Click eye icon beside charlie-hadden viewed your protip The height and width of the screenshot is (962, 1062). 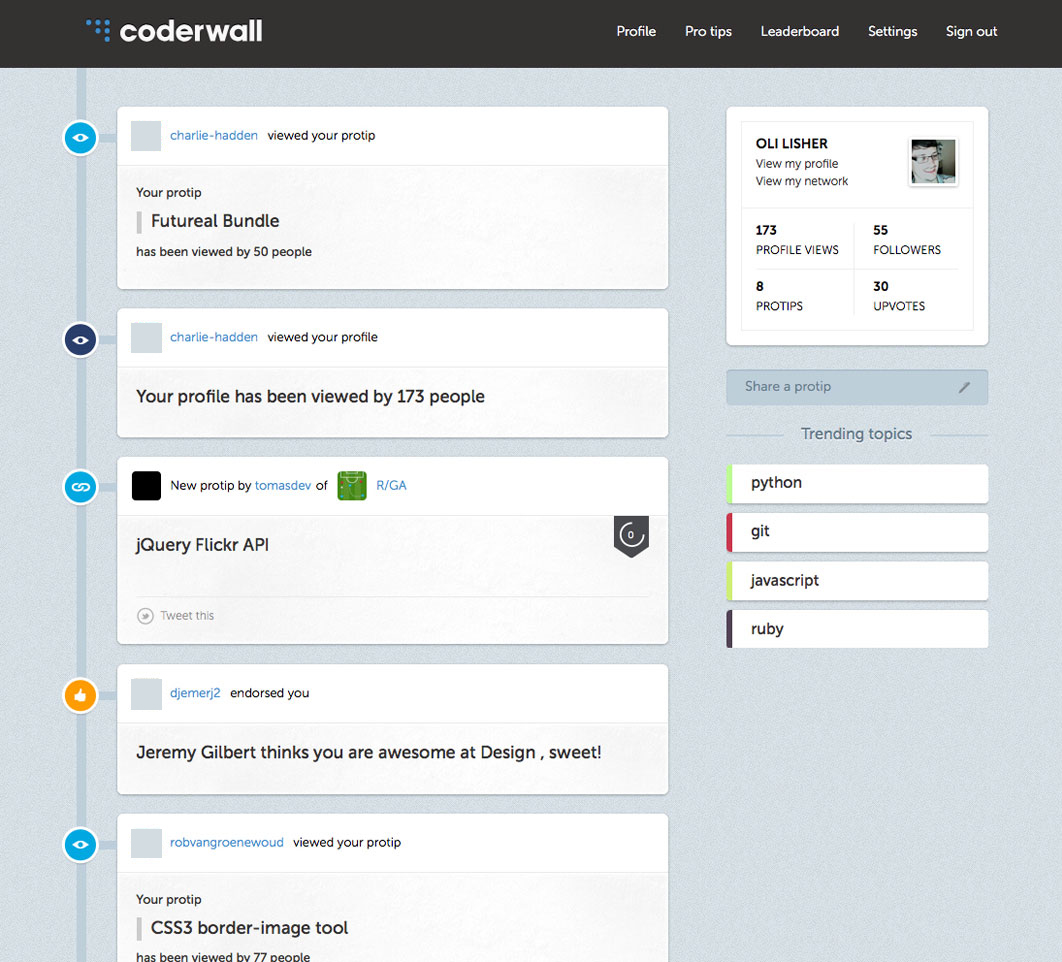click(x=81, y=138)
